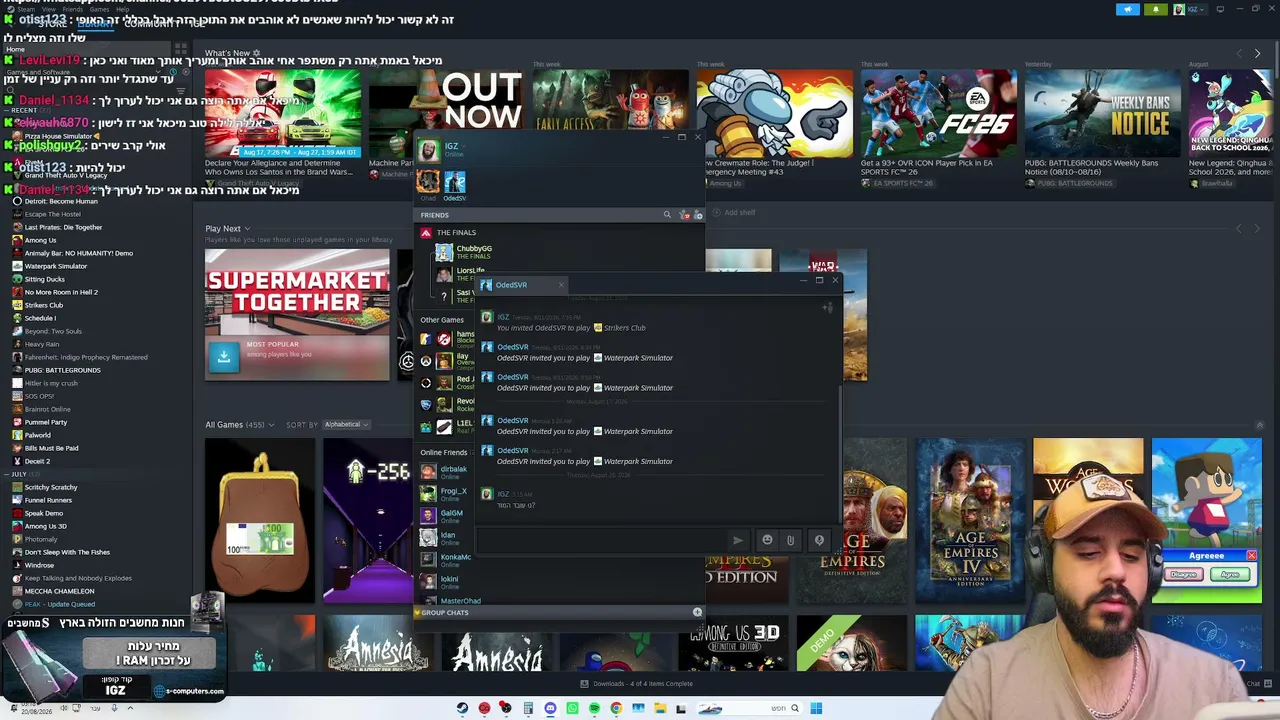The image size is (1280, 720).
Task: Collapse the Play Next shelf dropdown
Action: [247, 229]
